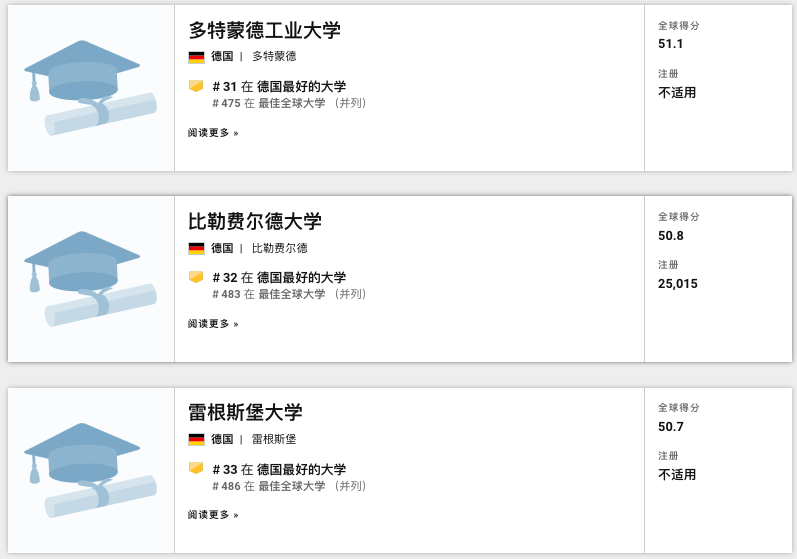Click the German flag icon beside 多特蒙德

pyautogui.click(x=196, y=57)
